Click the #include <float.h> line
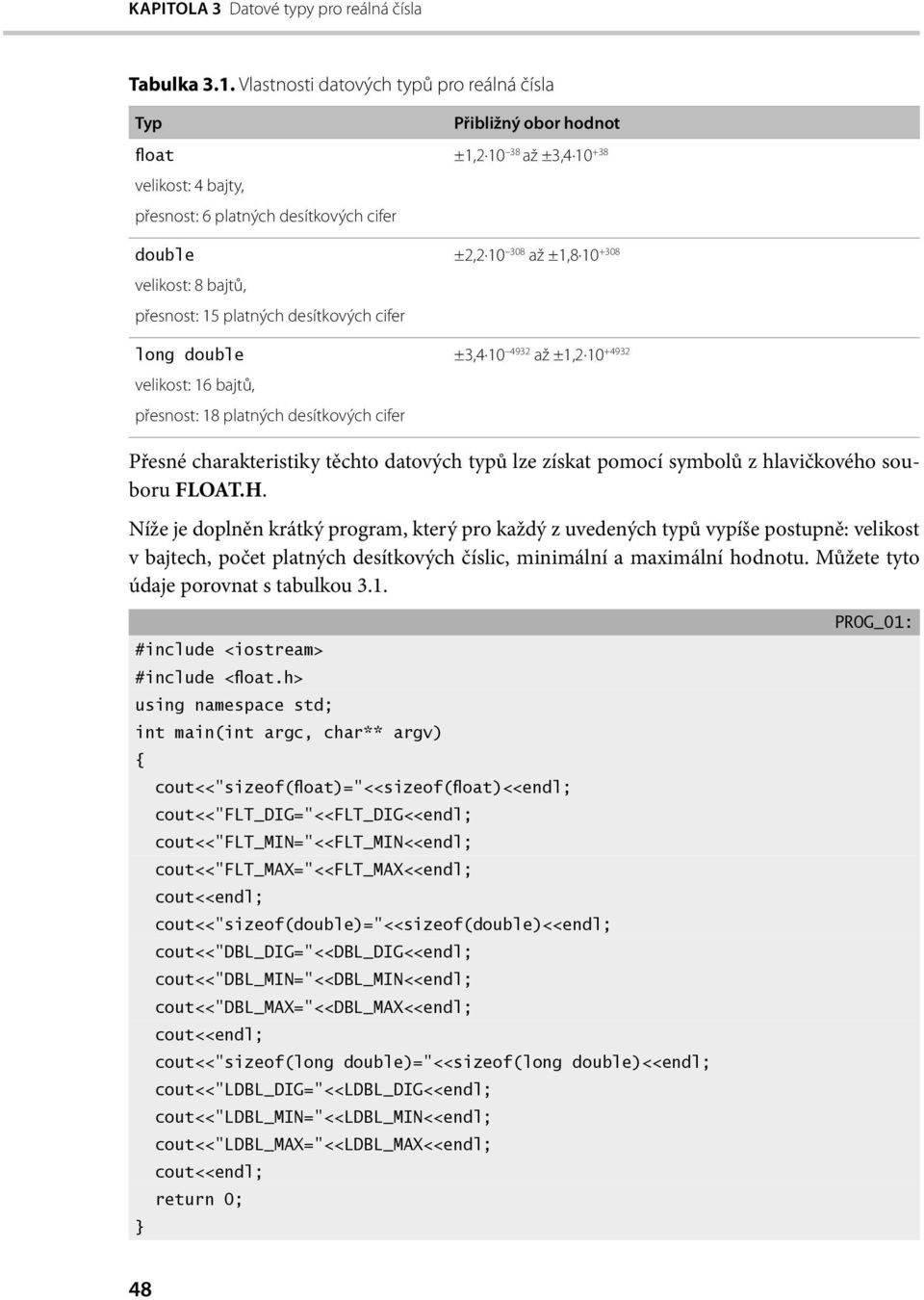The width and height of the screenshot is (924, 1300). coord(219,678)
